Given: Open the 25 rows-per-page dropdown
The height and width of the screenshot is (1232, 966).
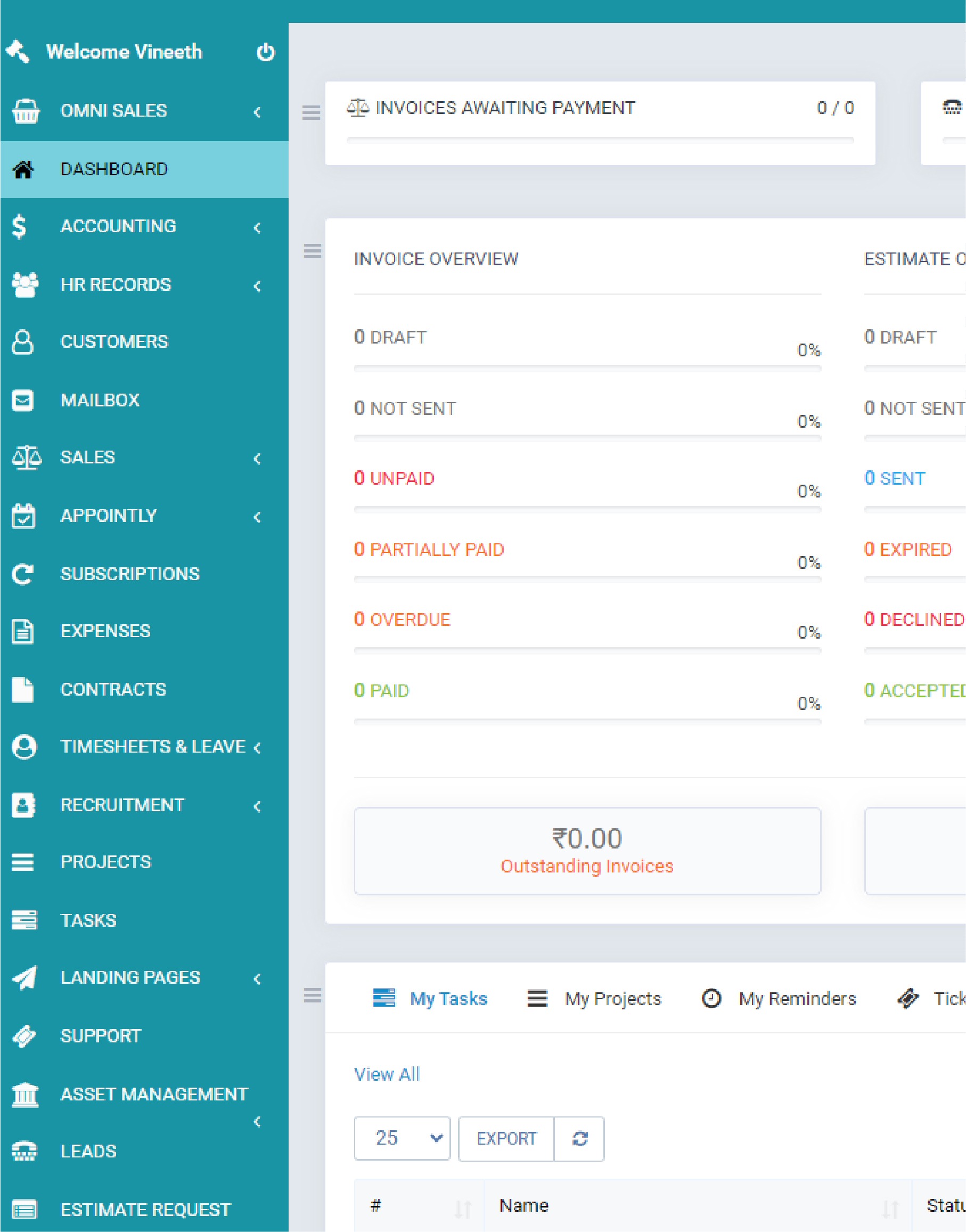Looking at the screenshot, I should click(402, 1139).
